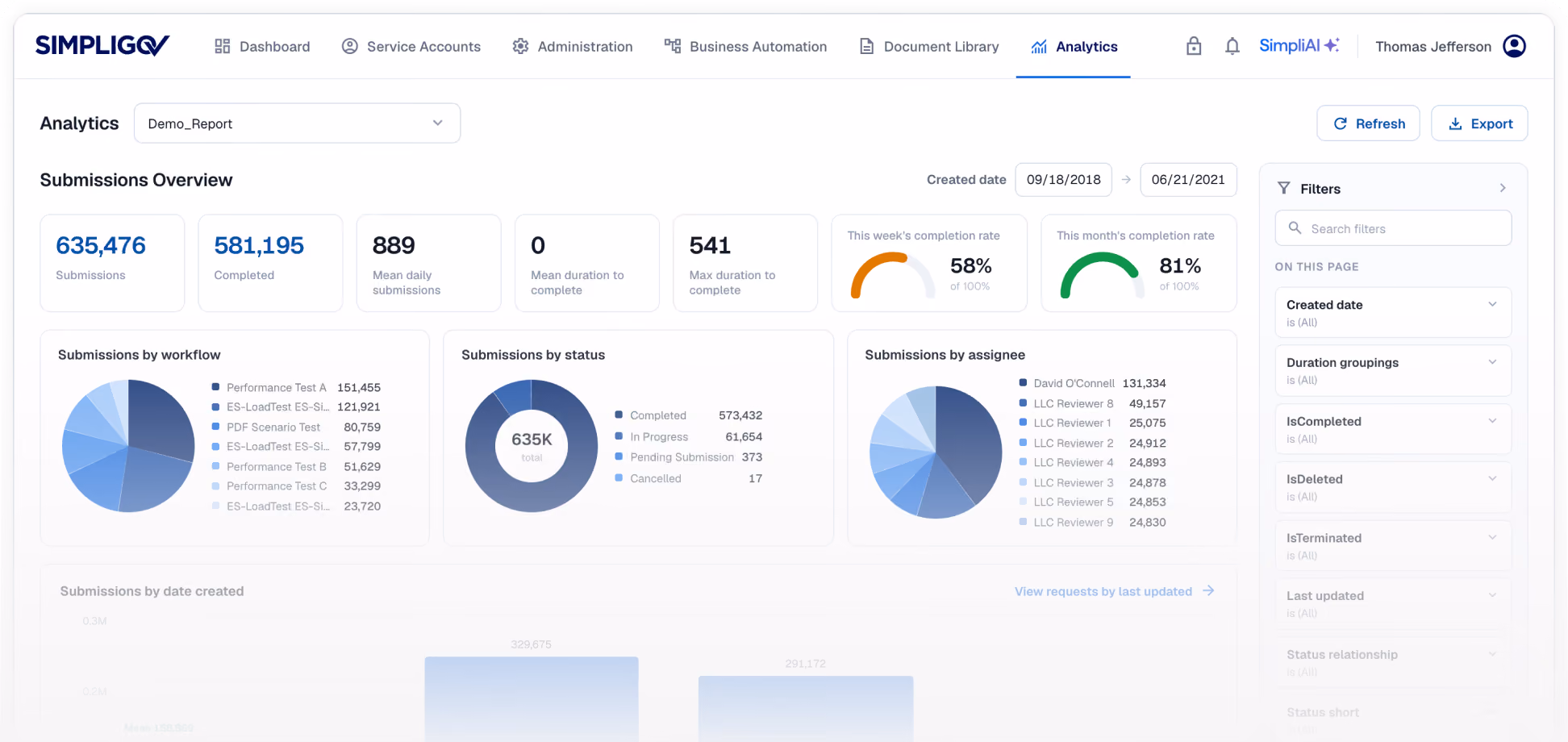This screenshot has width=1568, height=742.
Task: Click the Thomas Jefferson username
Action: 1433,47
